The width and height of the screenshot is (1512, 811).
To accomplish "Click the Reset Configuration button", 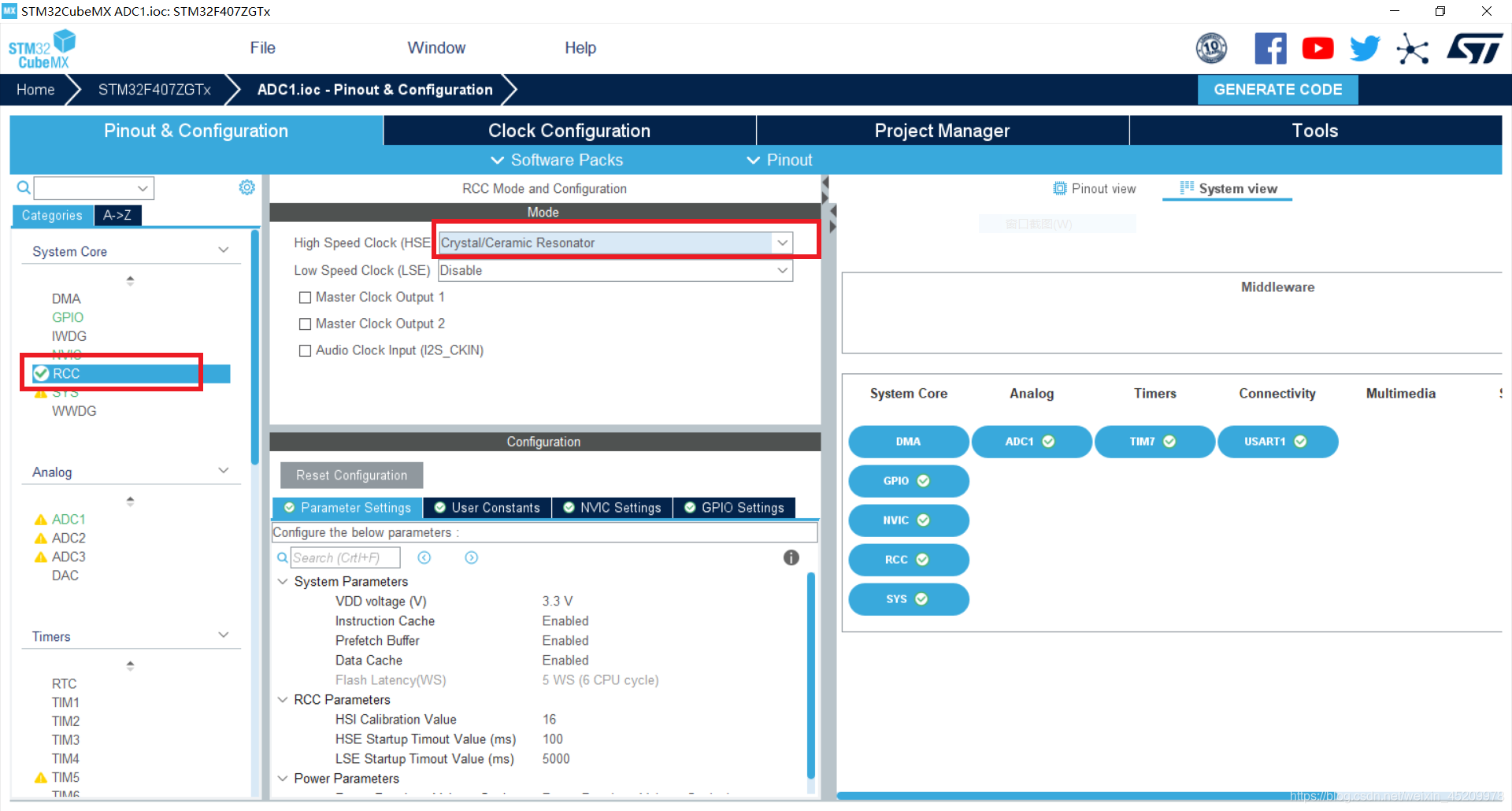I will 351,476.
